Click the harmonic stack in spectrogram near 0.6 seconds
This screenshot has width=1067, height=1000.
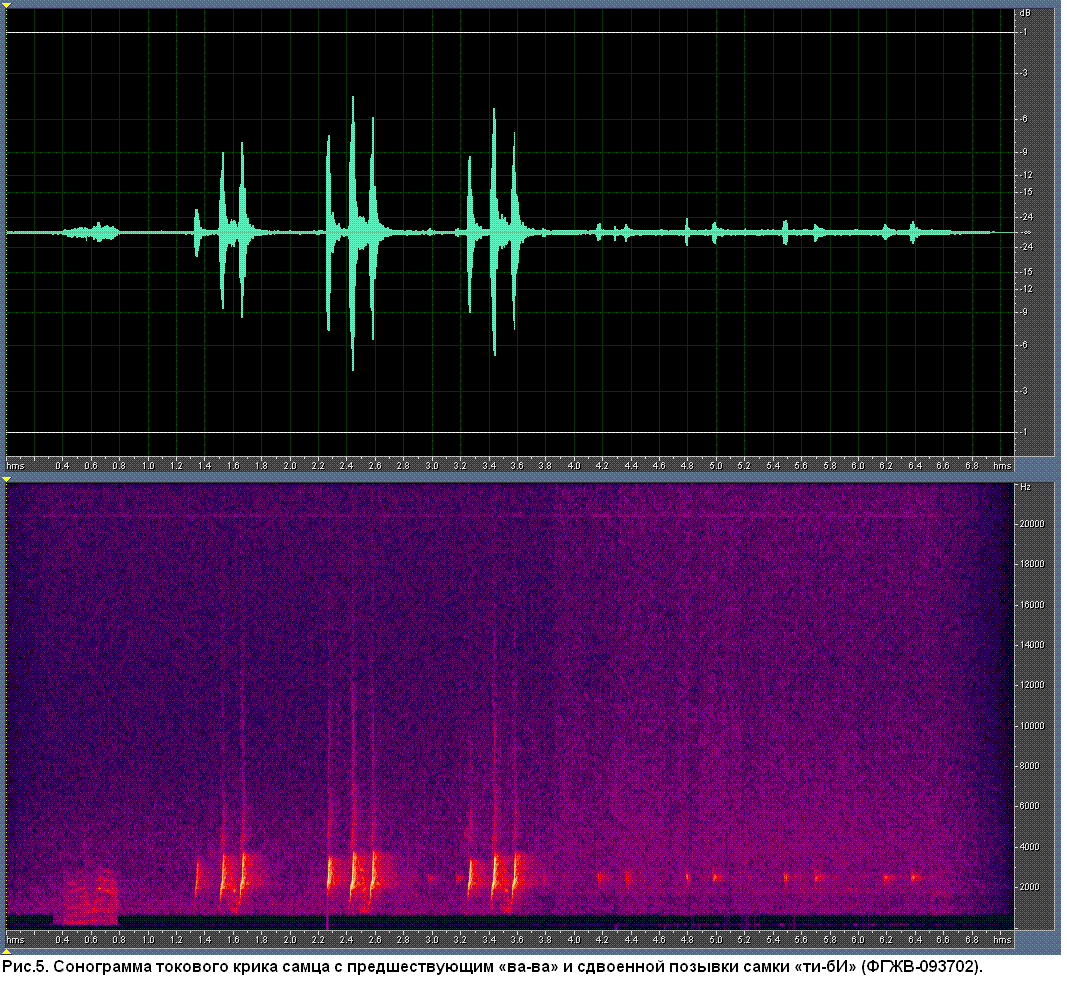(92, 897)
